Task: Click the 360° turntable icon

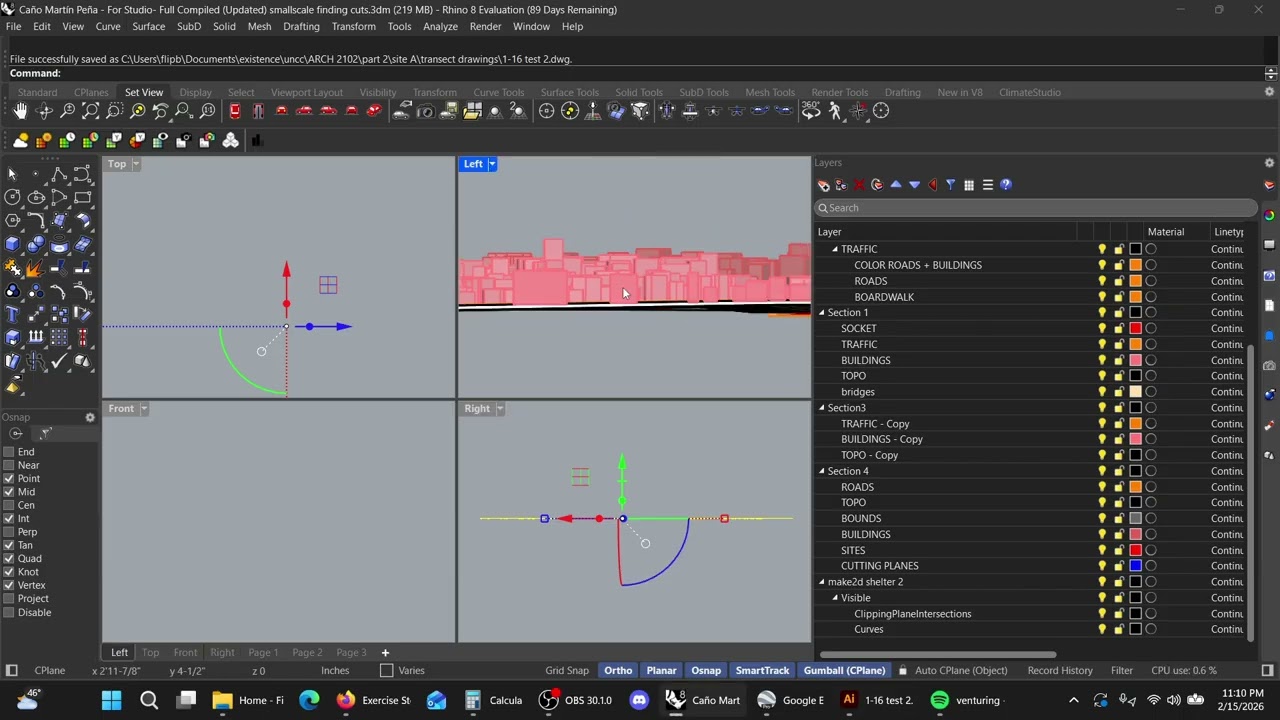Action: [811, 111]
